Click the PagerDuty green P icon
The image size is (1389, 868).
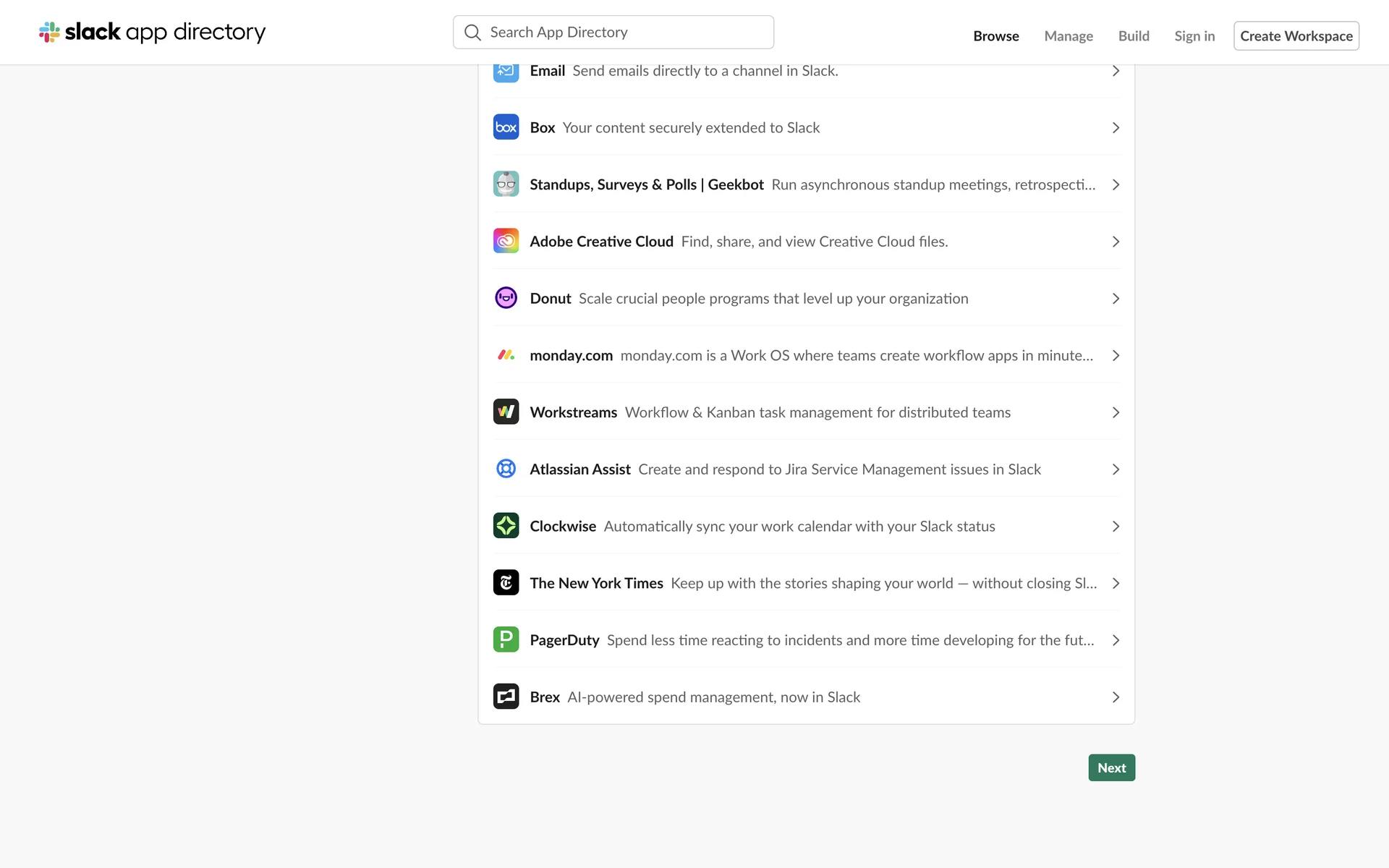coord(506,639)
